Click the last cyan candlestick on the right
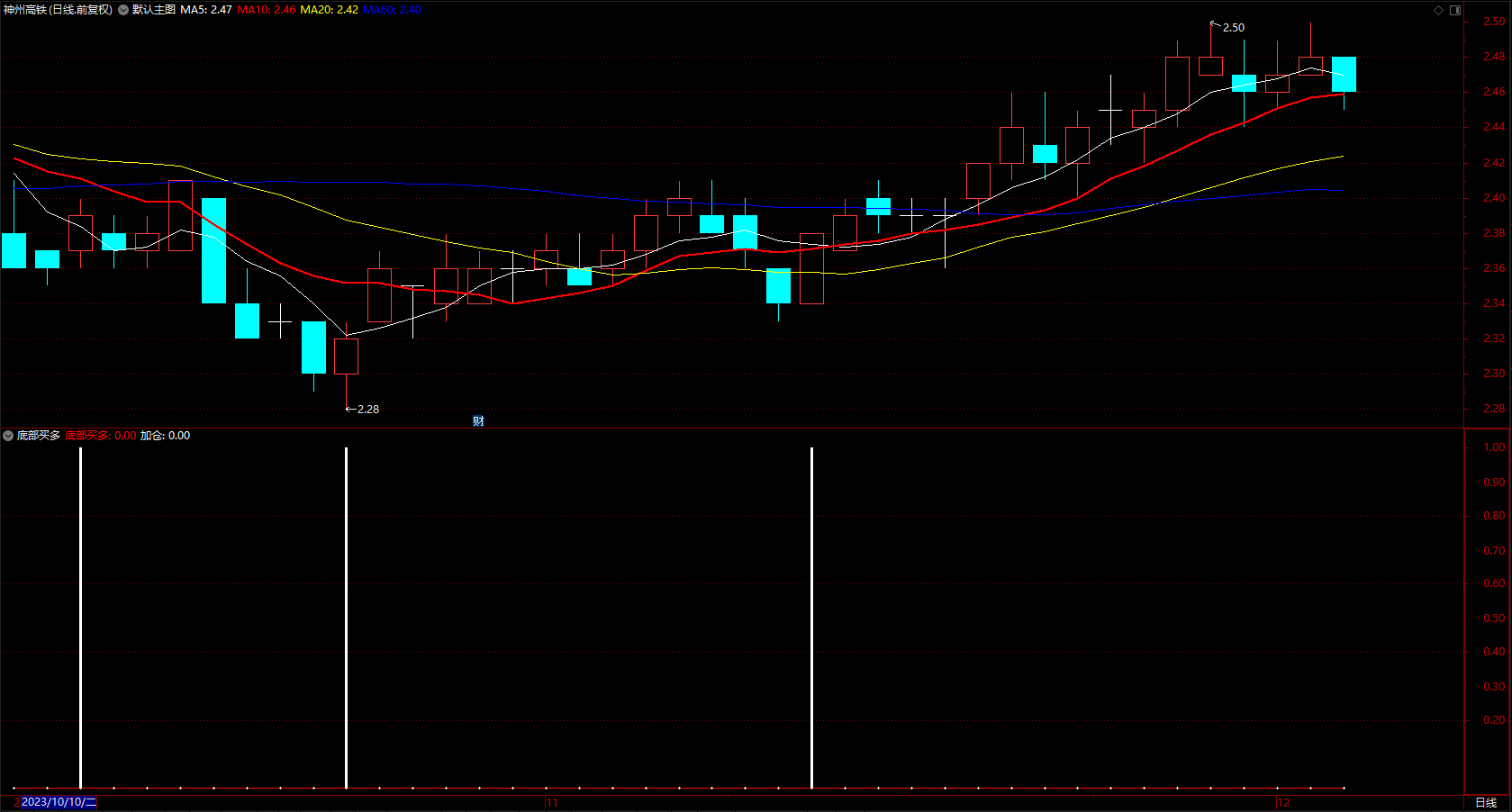The height and width of the screenshot is (812, 1512). pos(1344,75)
